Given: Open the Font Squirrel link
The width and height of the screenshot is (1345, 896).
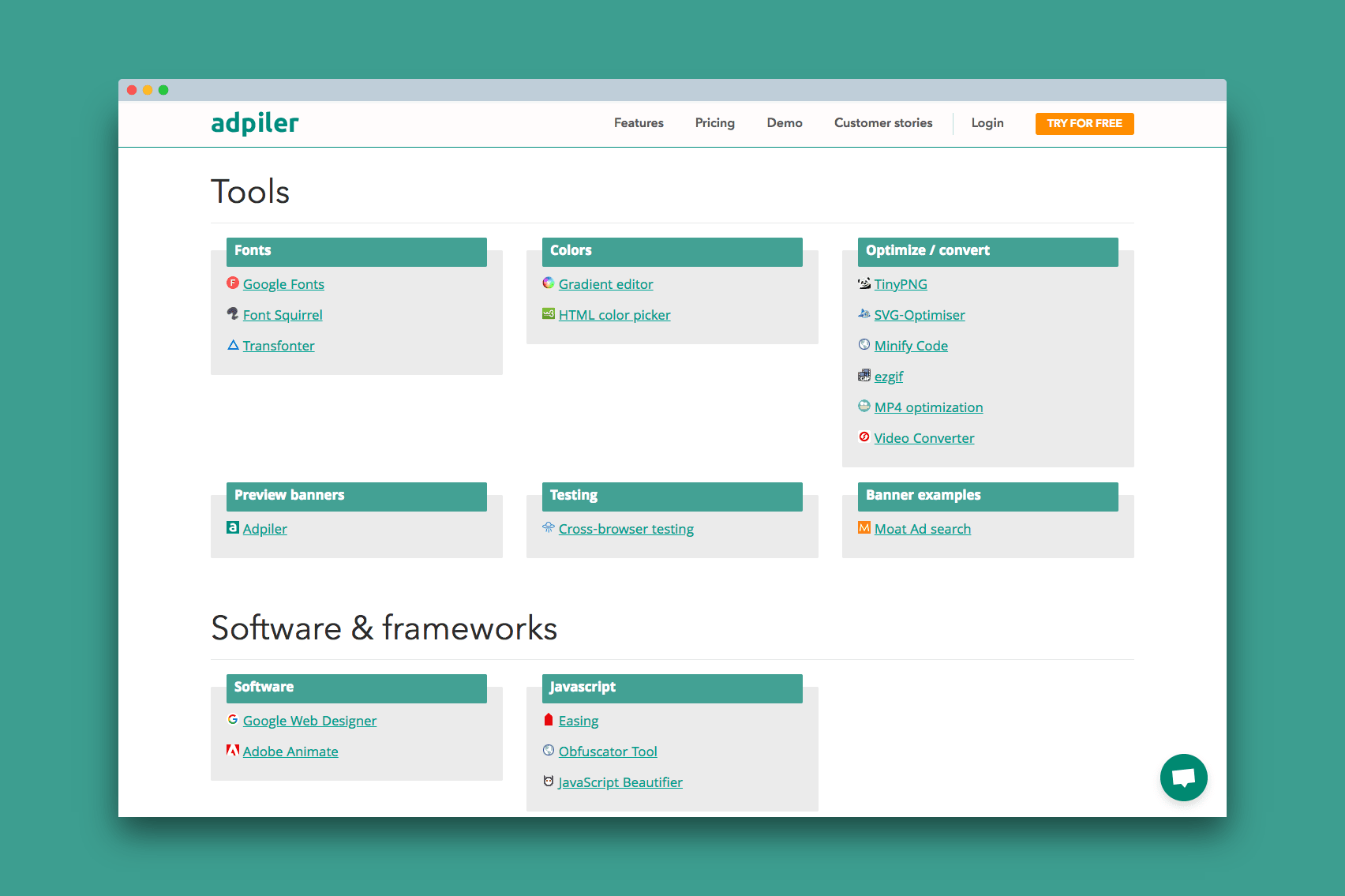Looking at the screenshot, I should tap(283, 315).
